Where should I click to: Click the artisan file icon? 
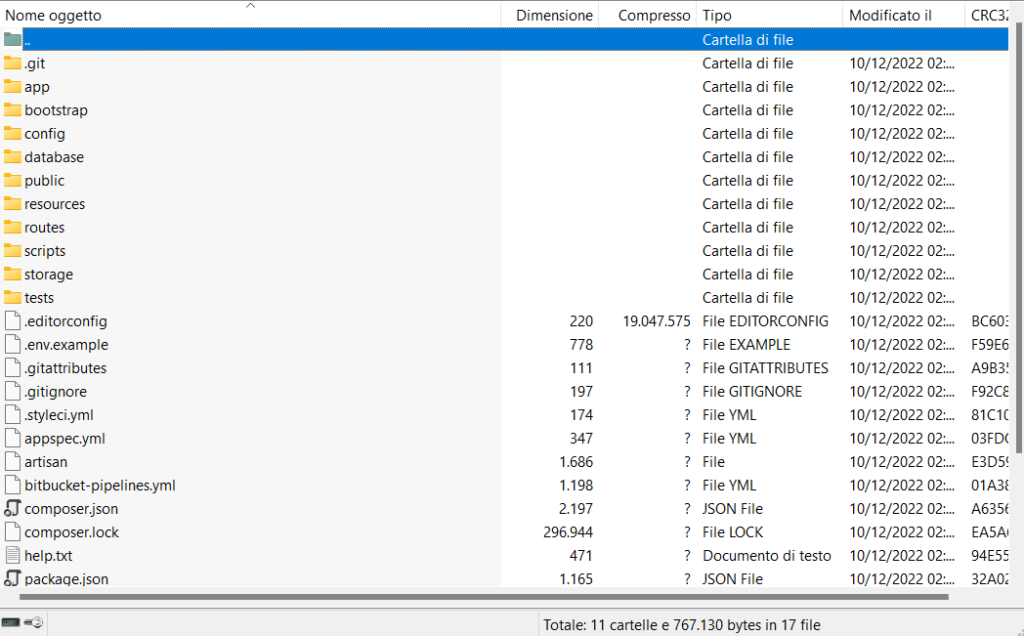[13, 462]
